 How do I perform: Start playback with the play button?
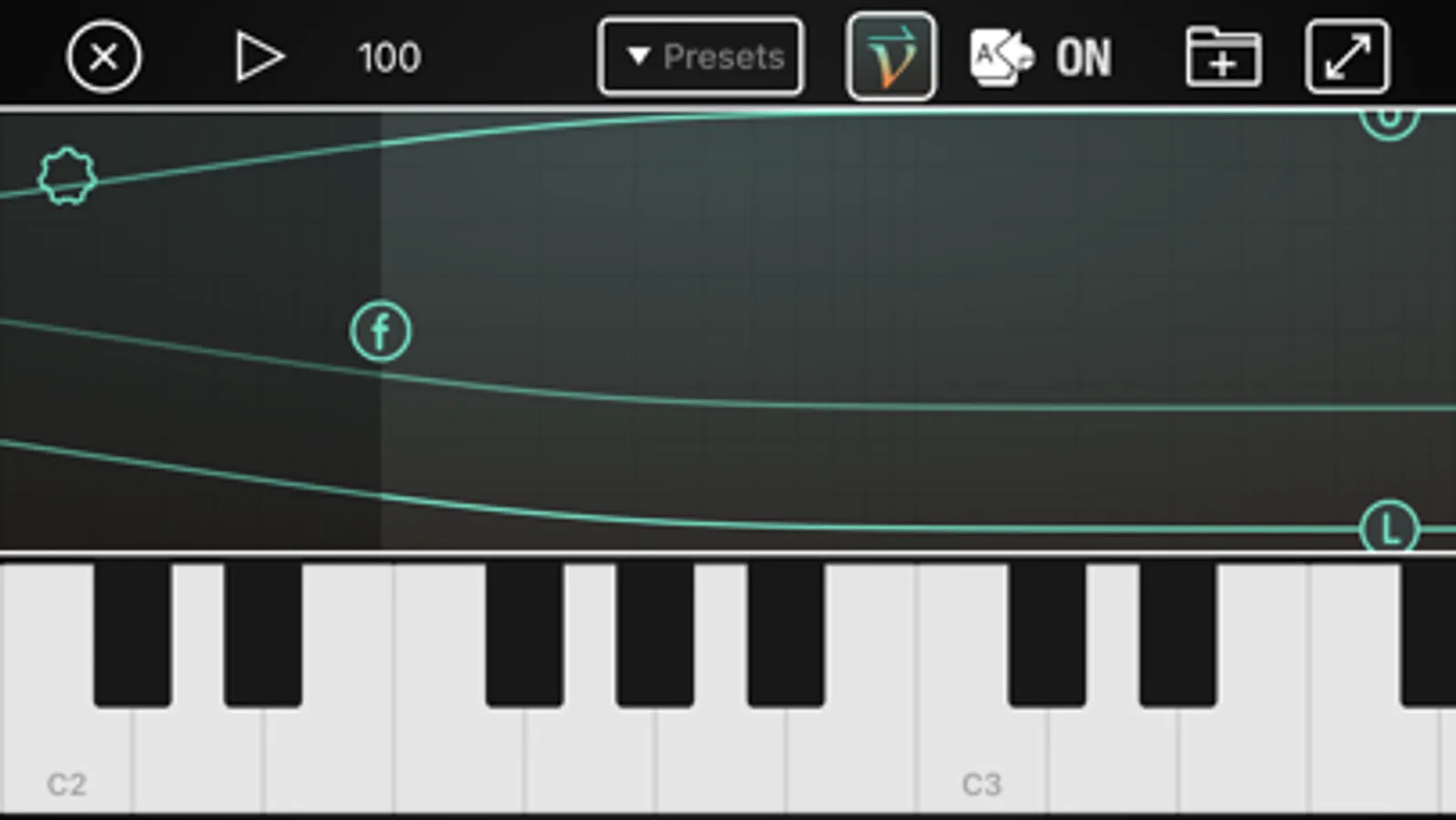coord(259,57)
